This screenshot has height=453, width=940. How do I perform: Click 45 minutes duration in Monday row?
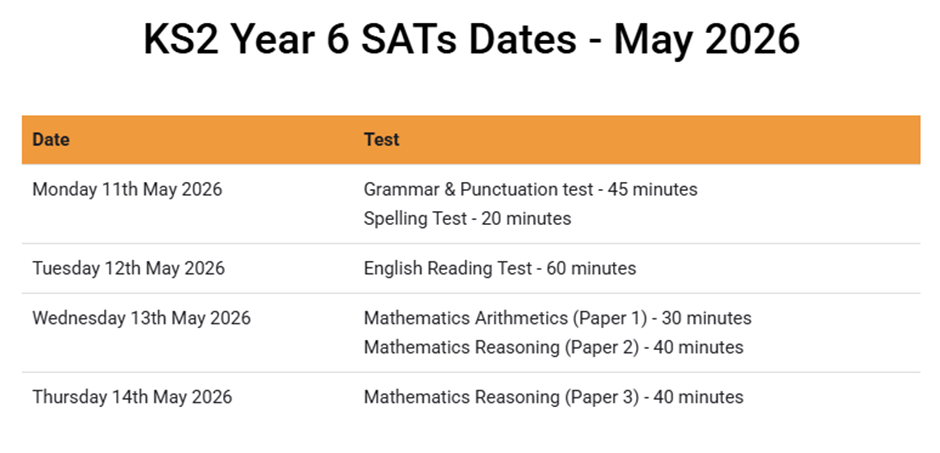coord(653,189)
